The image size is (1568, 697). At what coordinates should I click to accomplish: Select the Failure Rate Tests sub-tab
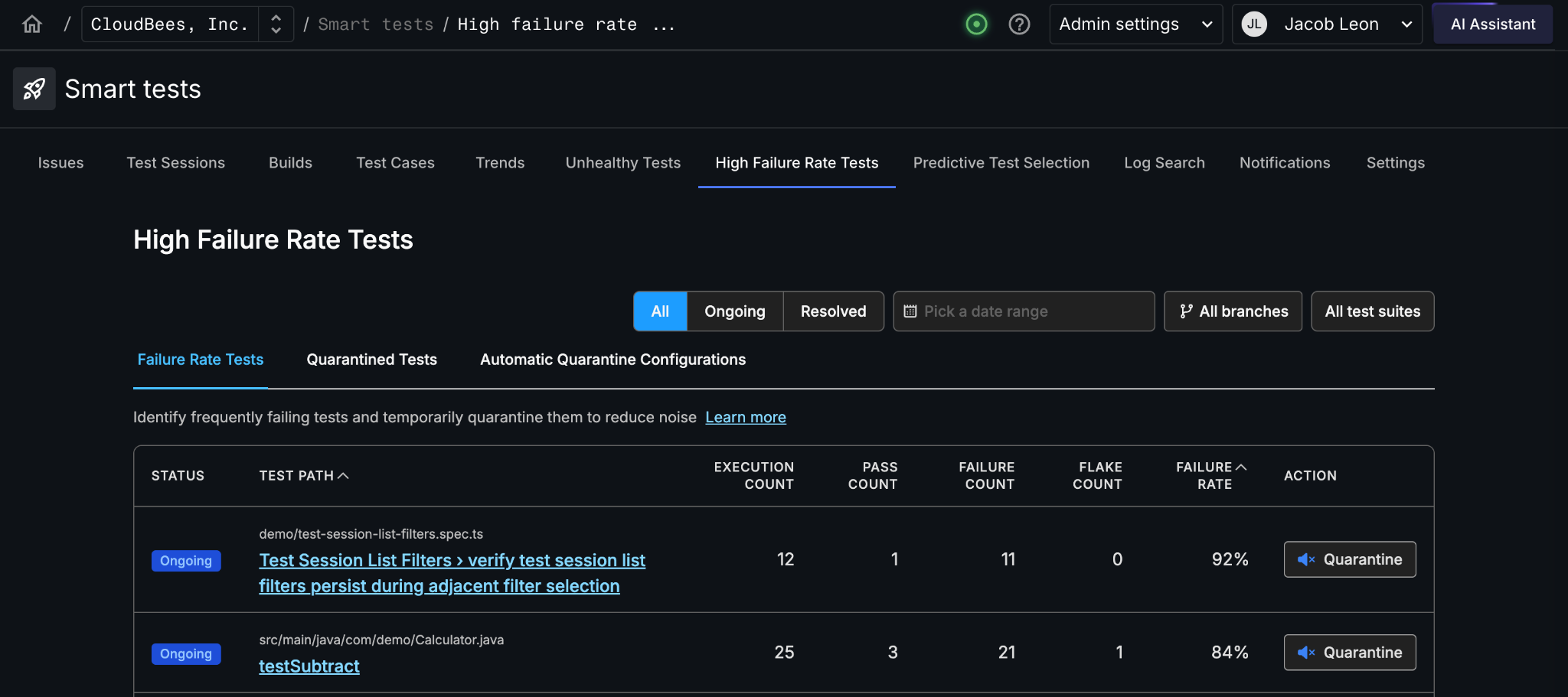(x=201, y=360)
